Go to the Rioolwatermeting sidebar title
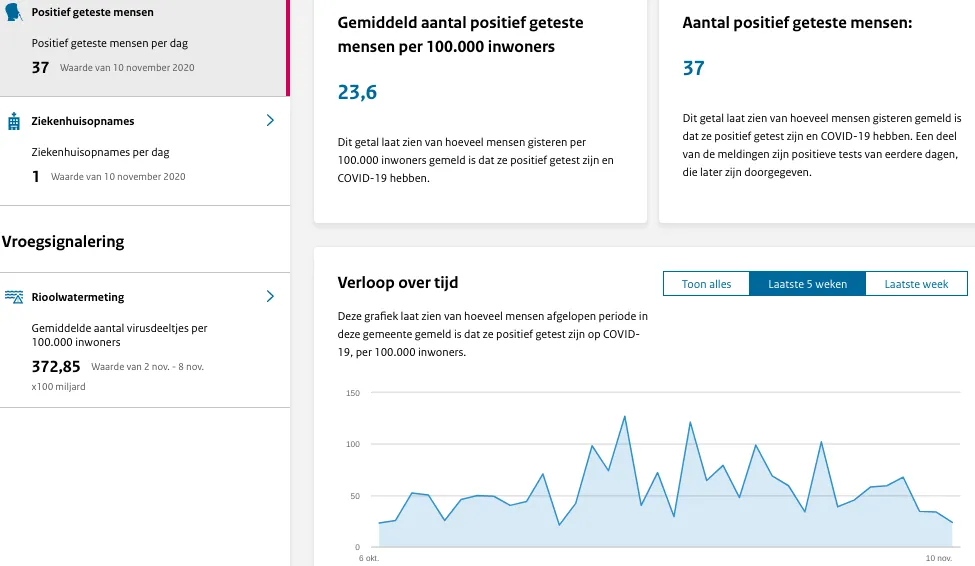Image resolution: width=975 pixels, height=566 pixels. coord(78,297)
